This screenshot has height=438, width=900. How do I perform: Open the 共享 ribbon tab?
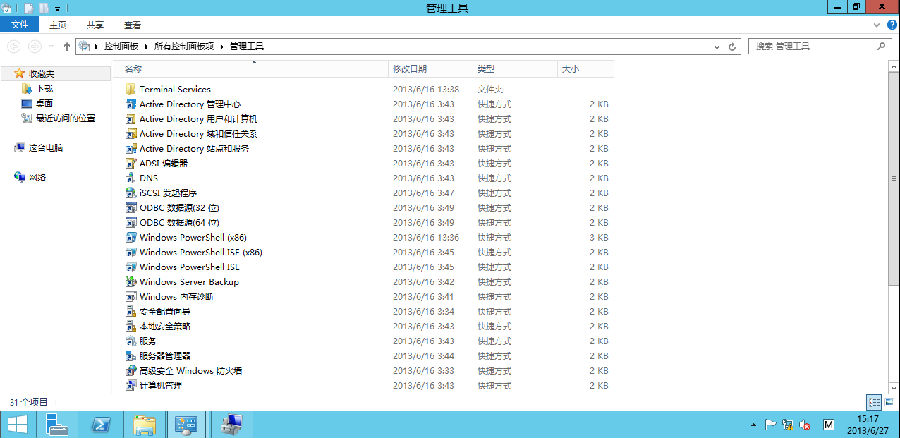(95, 25)
